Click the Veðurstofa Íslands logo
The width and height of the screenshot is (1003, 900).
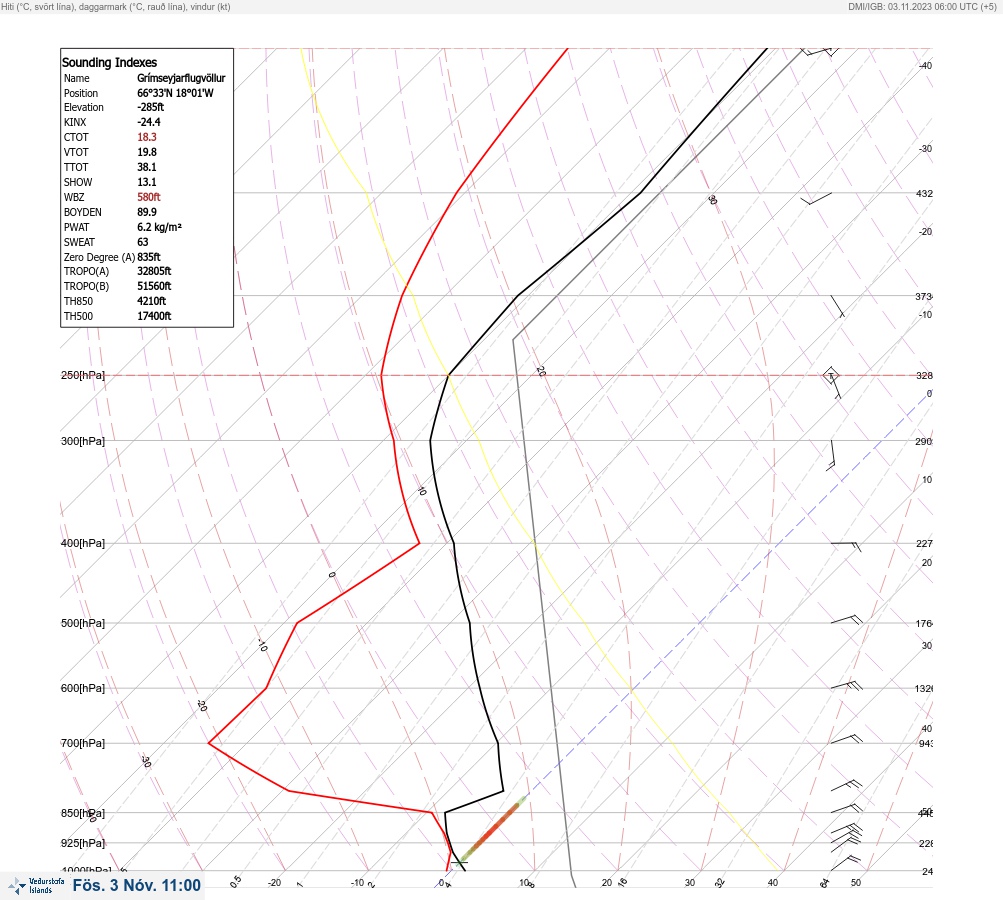coord(36,886)
